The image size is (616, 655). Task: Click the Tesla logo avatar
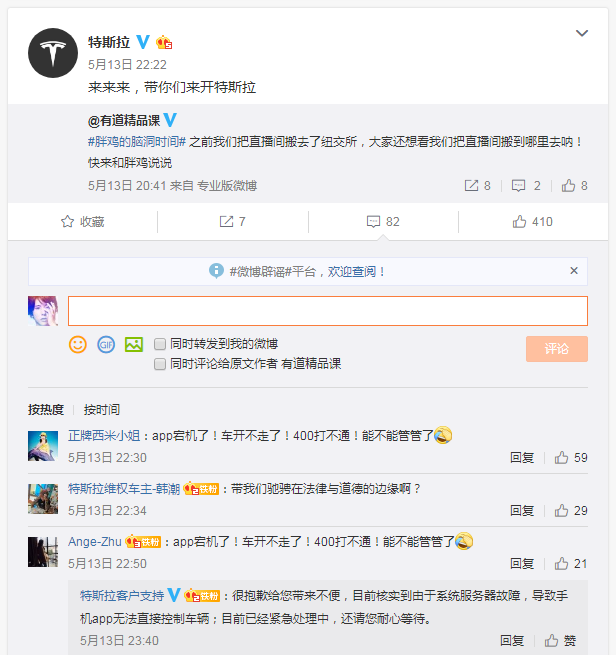point(53,53)
